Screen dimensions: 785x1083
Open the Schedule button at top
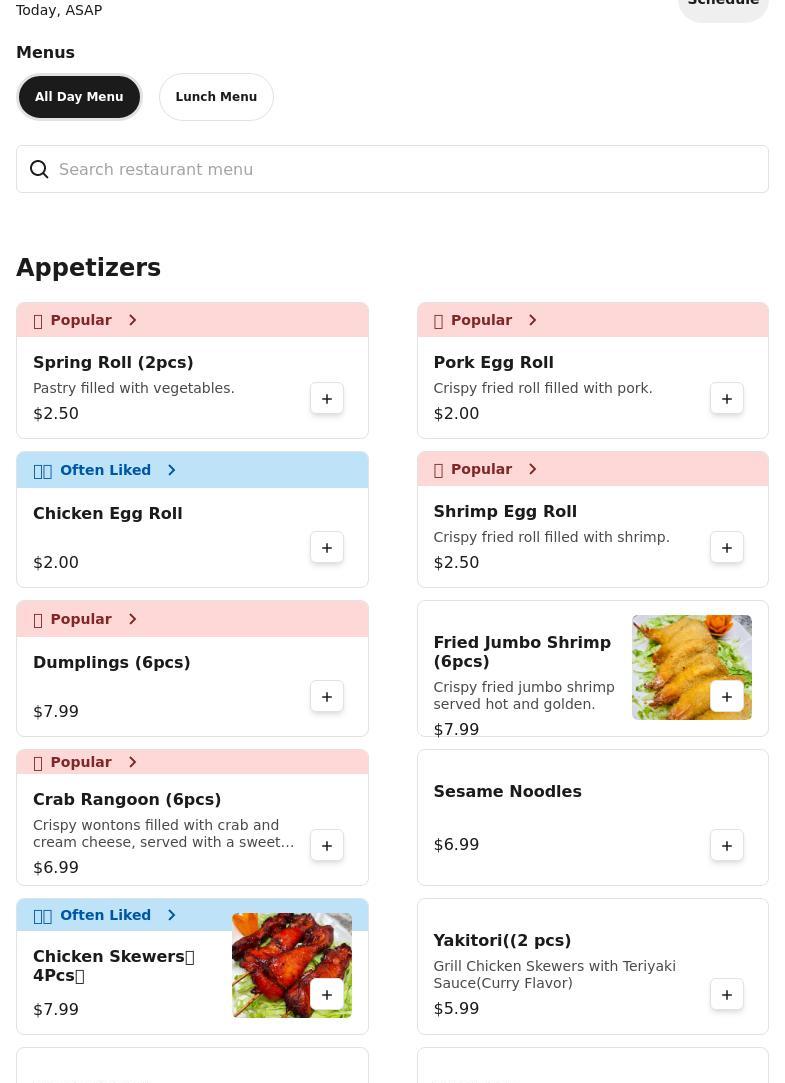click(x=724, y=6)
